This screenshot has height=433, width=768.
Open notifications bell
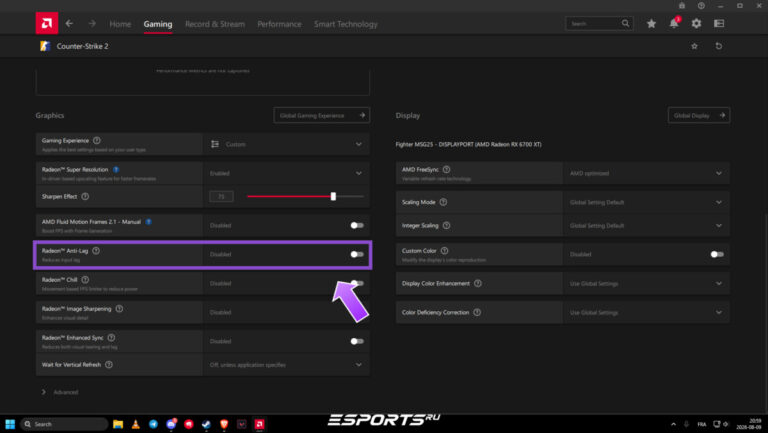click(x=674, y=23)
